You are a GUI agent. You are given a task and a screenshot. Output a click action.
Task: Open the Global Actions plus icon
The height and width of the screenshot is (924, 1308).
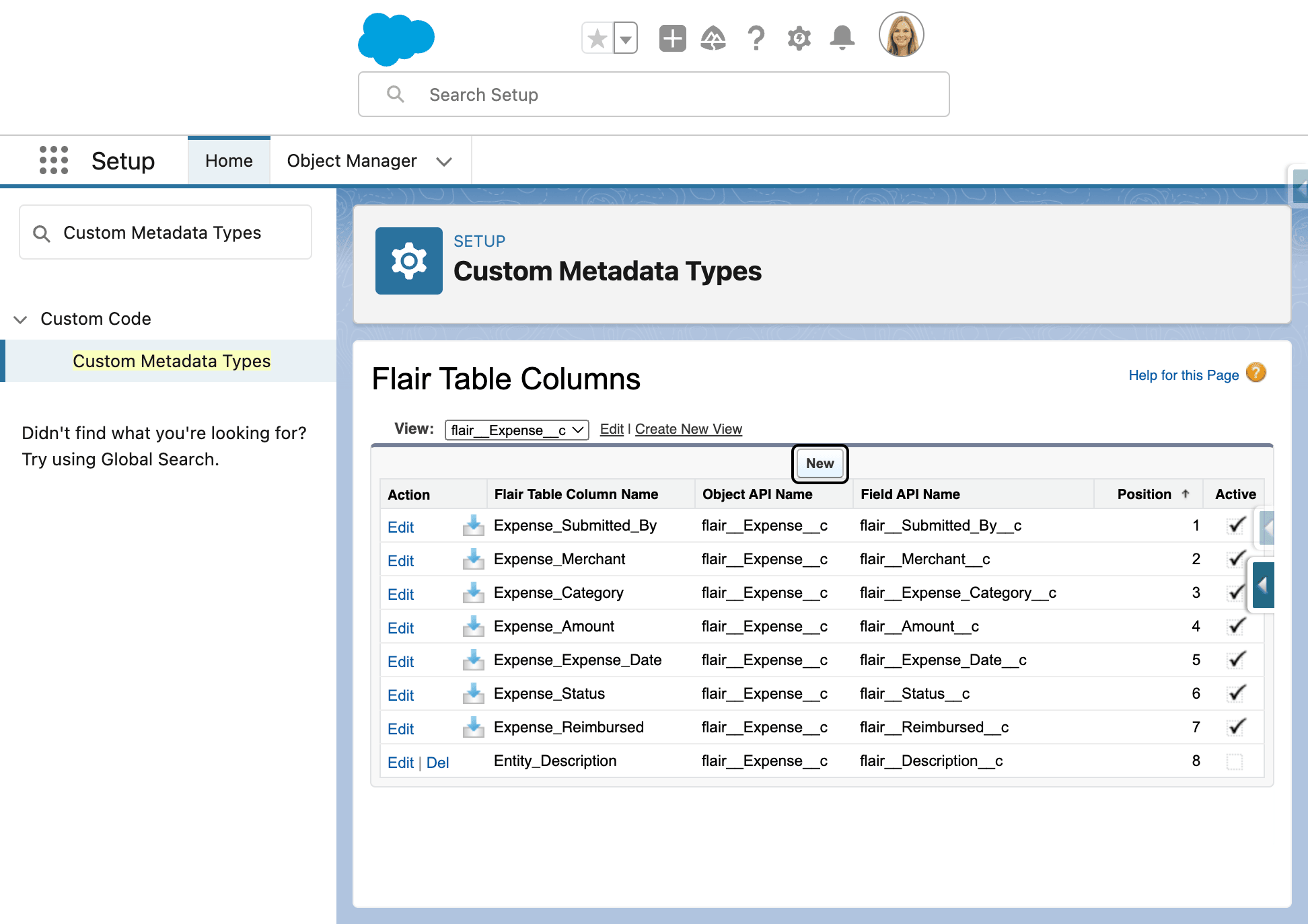point(672,38)
